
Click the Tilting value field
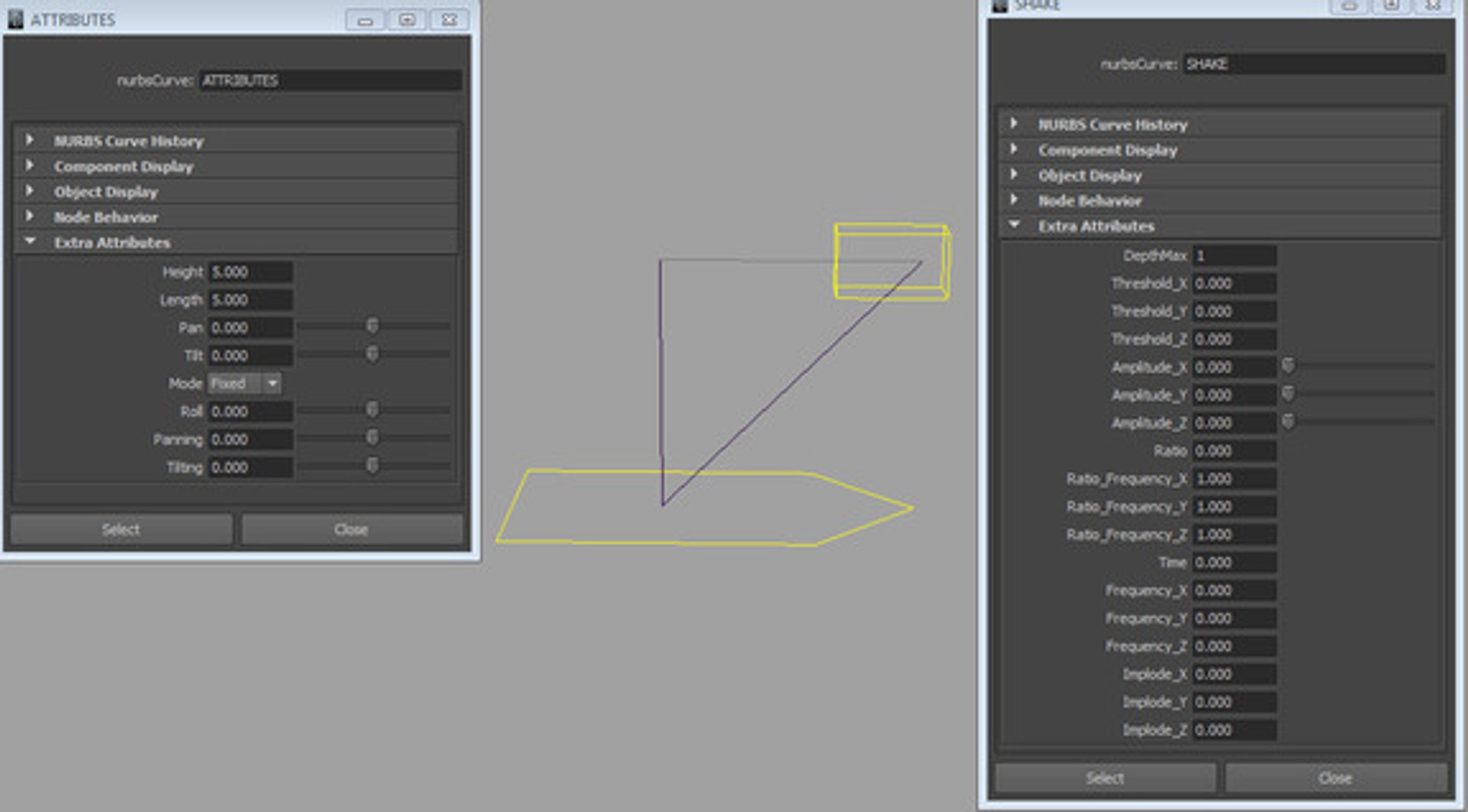click(x=250, y=467)
